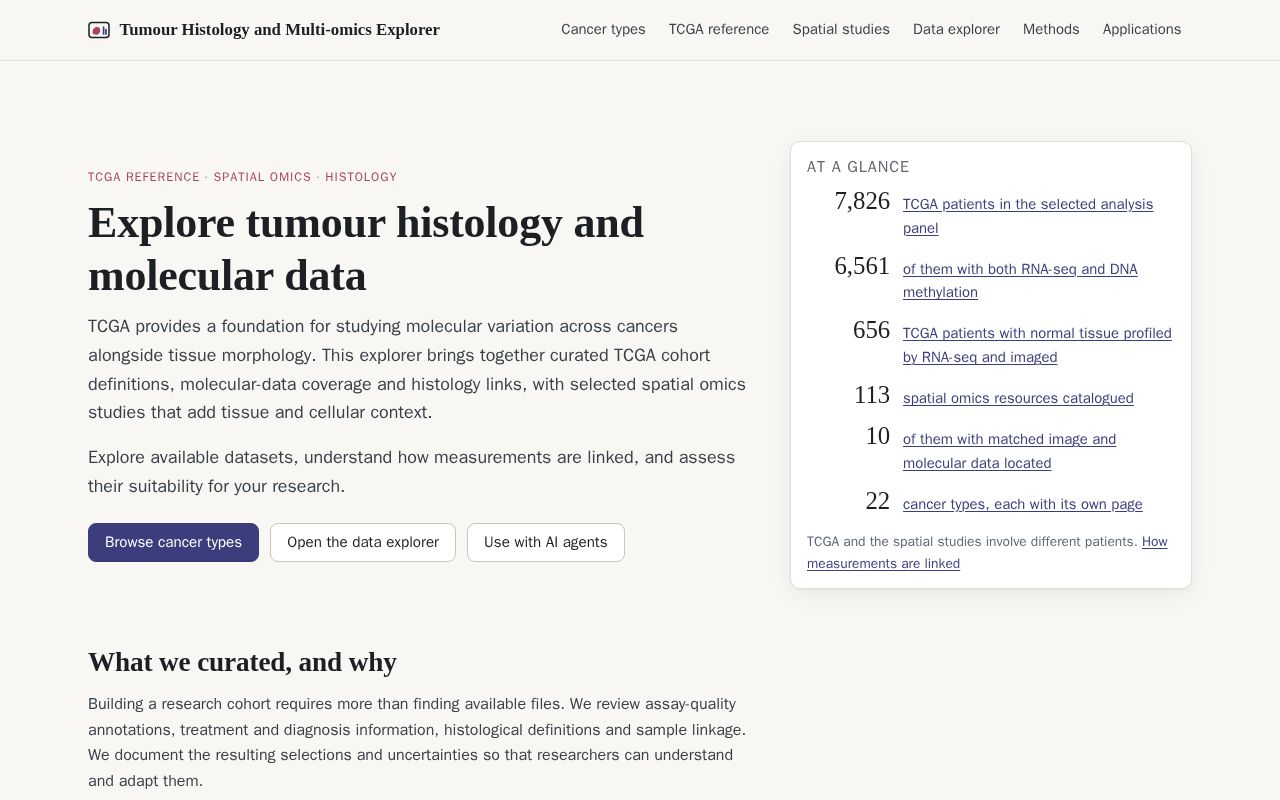Follow the How measurements are linked link

click(x=987, y=552)
